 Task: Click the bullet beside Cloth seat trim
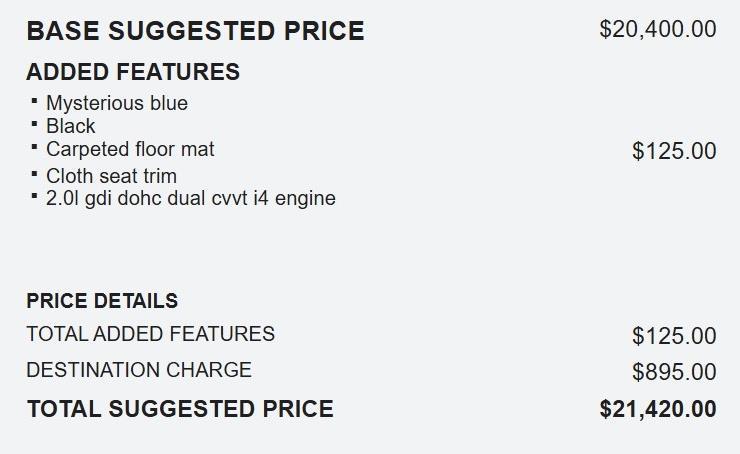(34, 174)
